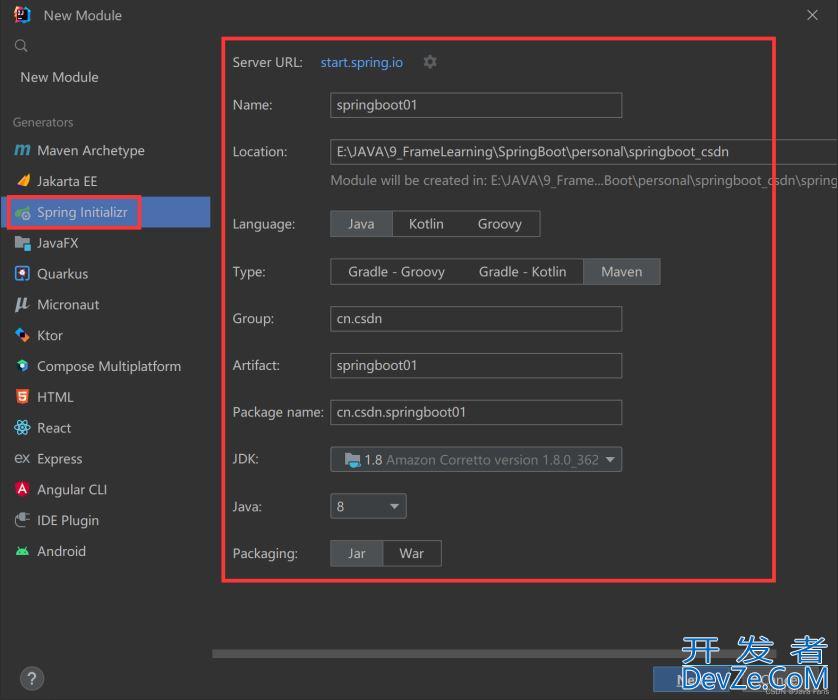Open the JDK dropdown
Screen dimensions: 838x700
point(476,460)
